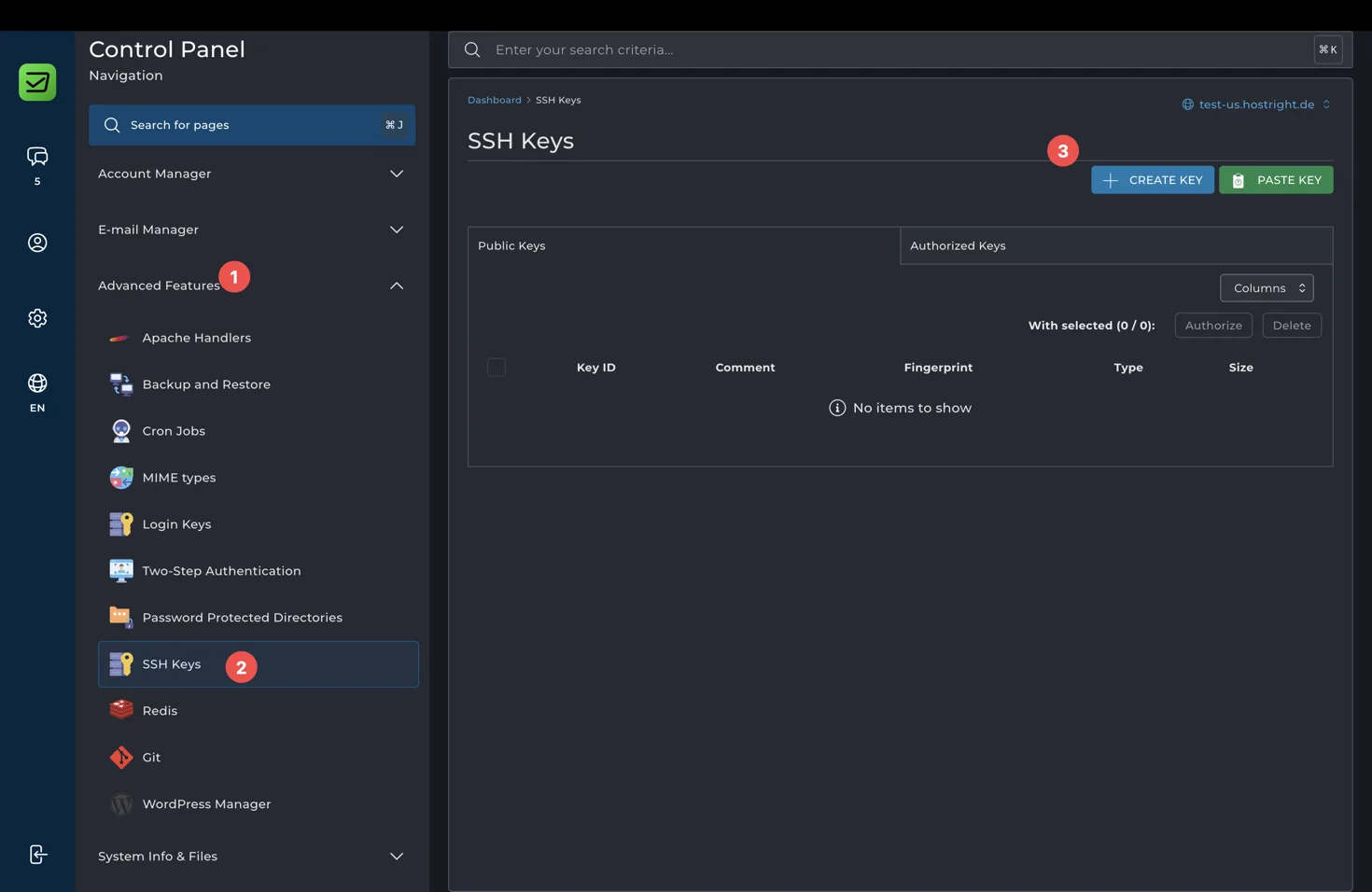Click the Two-Step Authentication icon
Image resolution: width=1372 pixels, height=892 pixels.
pos(120,571)
